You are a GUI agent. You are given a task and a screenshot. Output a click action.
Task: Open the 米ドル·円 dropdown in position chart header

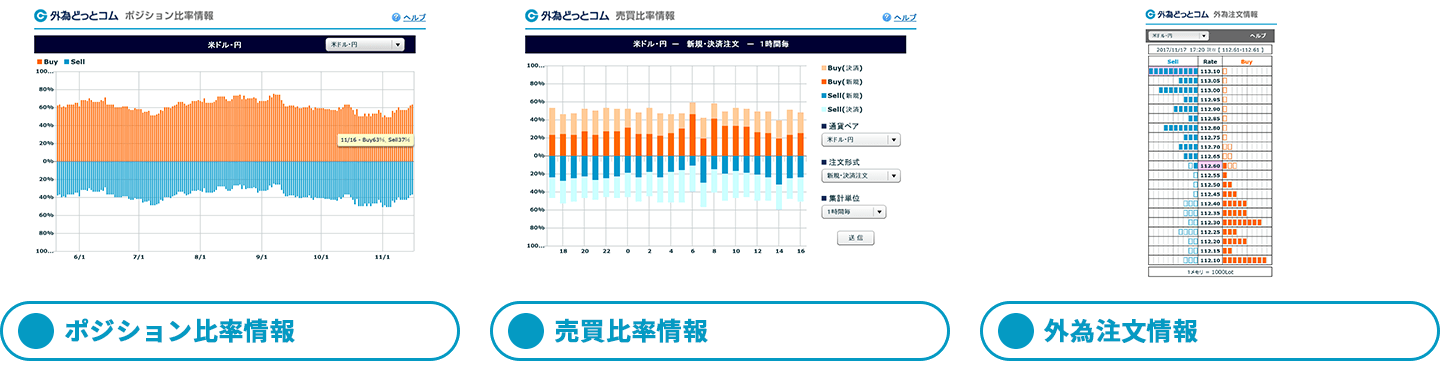coord(365,44)
